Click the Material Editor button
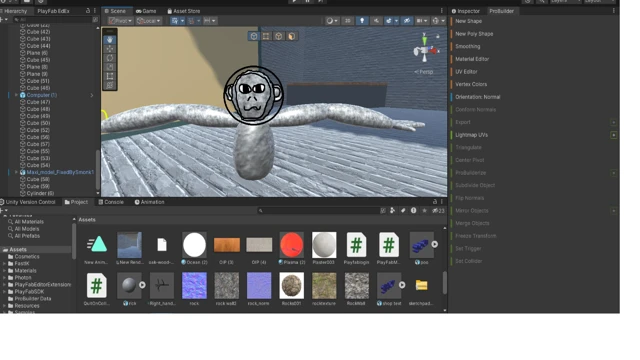This screenshot has height=360, width=640. coord(472,59)
